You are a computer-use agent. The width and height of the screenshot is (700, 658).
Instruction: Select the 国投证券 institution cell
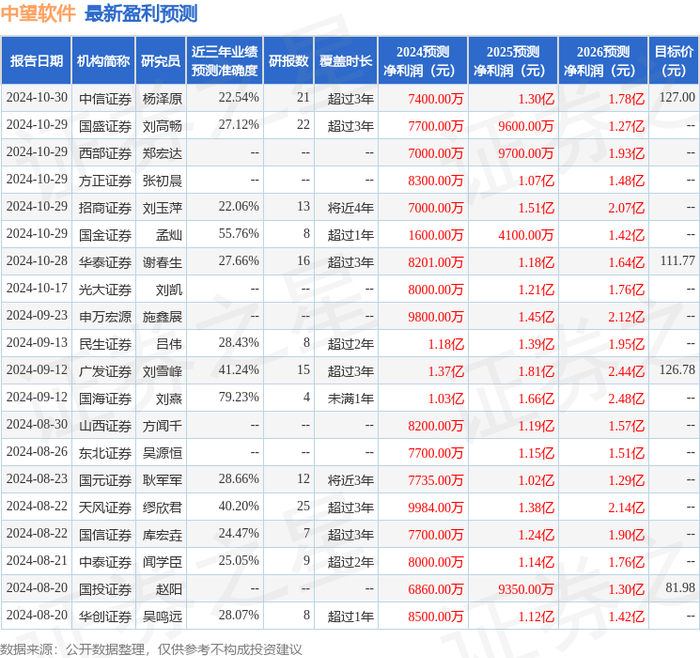(105, 589)
